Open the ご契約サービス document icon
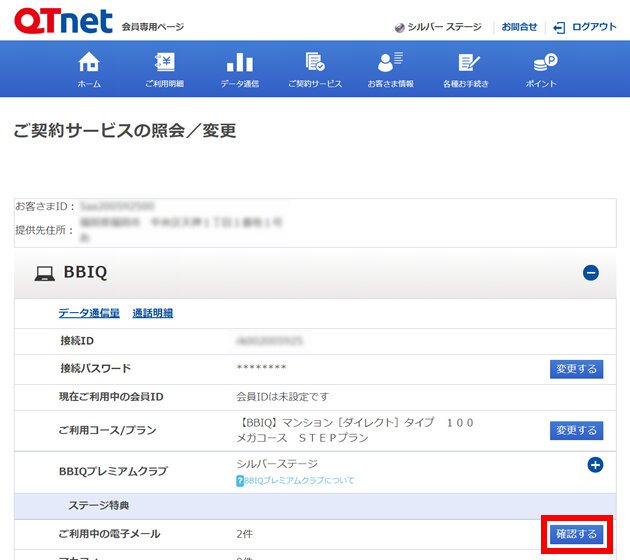Screen dimensions: 630x560 click(315, 63)
